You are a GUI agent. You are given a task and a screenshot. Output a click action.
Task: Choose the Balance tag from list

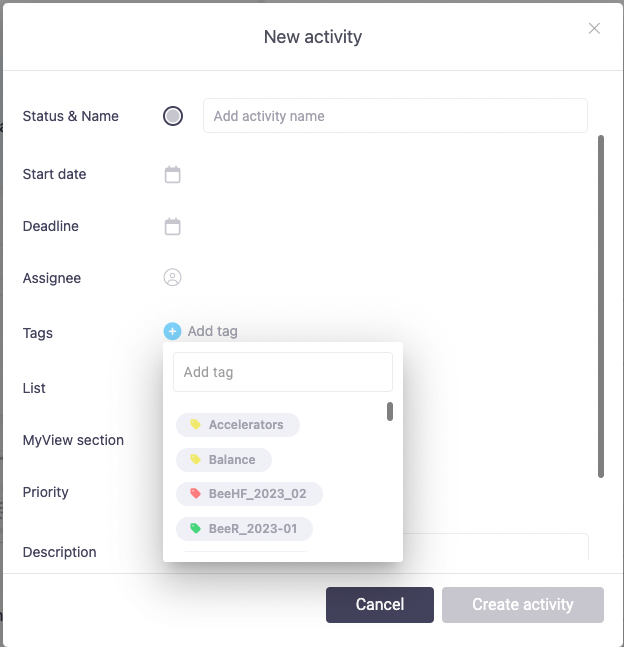click(x=232, y=460)
